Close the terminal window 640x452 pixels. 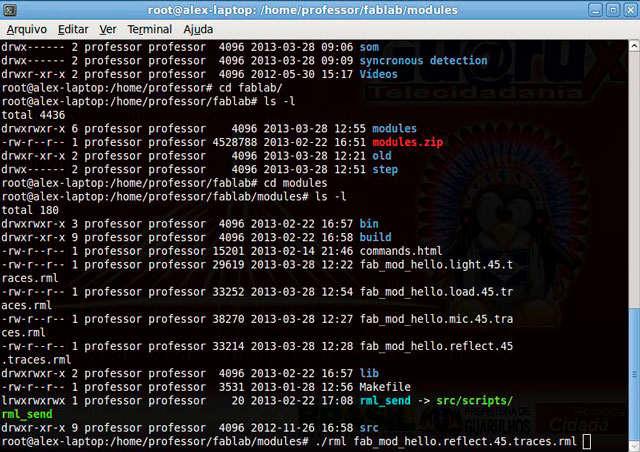[631, 10]
